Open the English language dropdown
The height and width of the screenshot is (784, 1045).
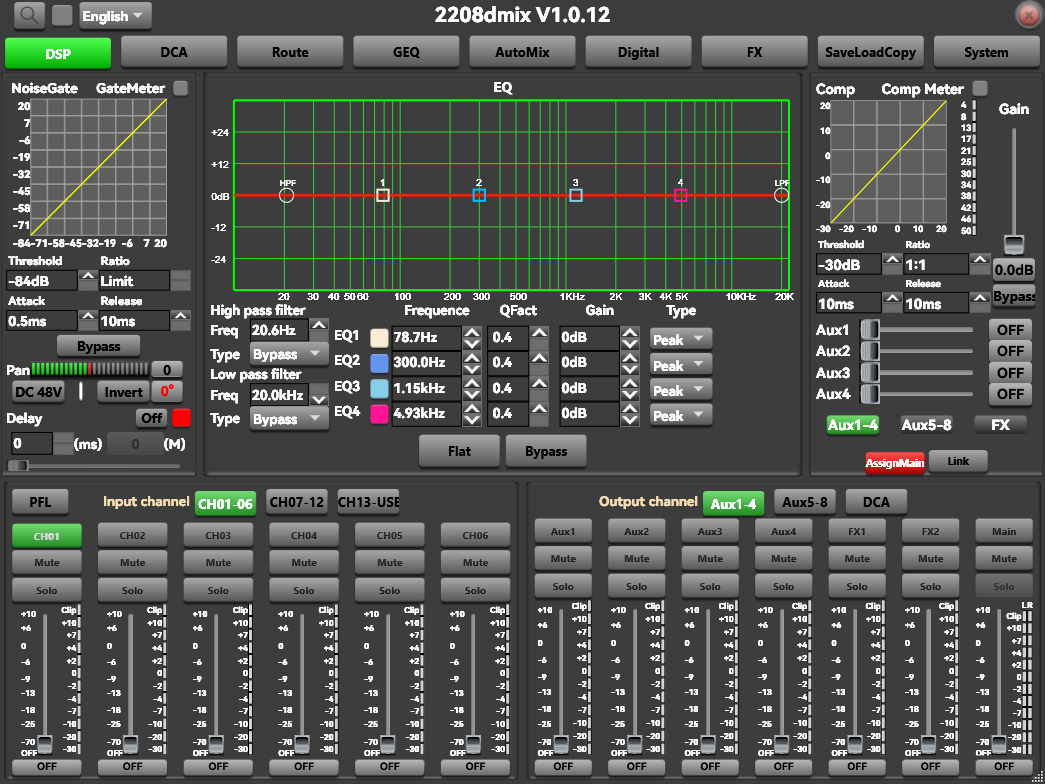tap(115, 16)
